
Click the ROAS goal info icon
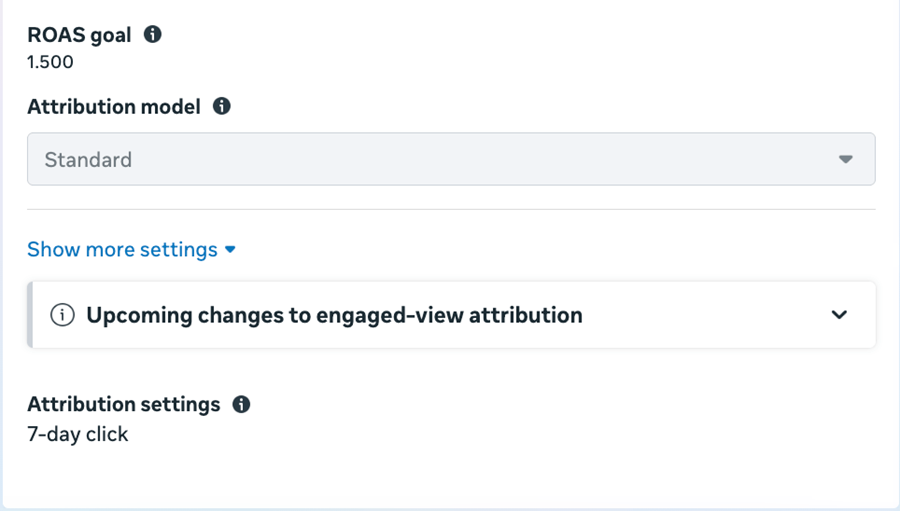[x=152, y=34]
